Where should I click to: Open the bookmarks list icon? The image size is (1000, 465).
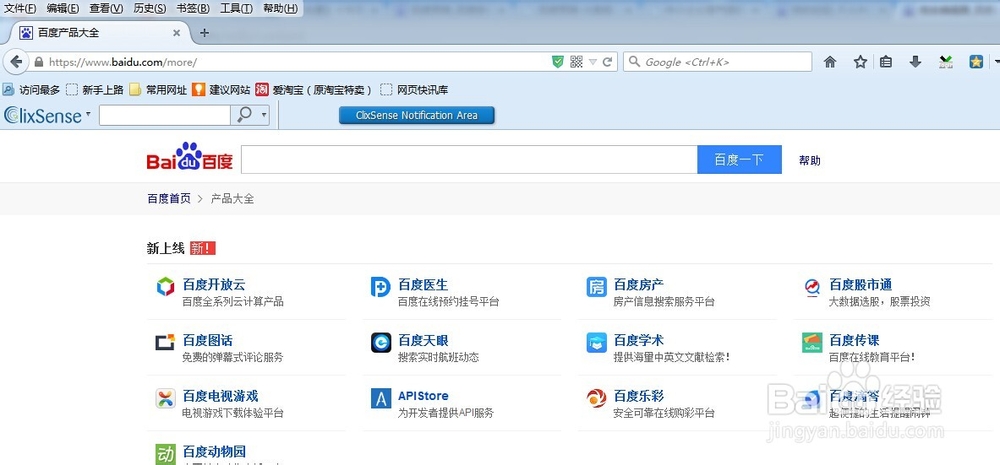886,62
